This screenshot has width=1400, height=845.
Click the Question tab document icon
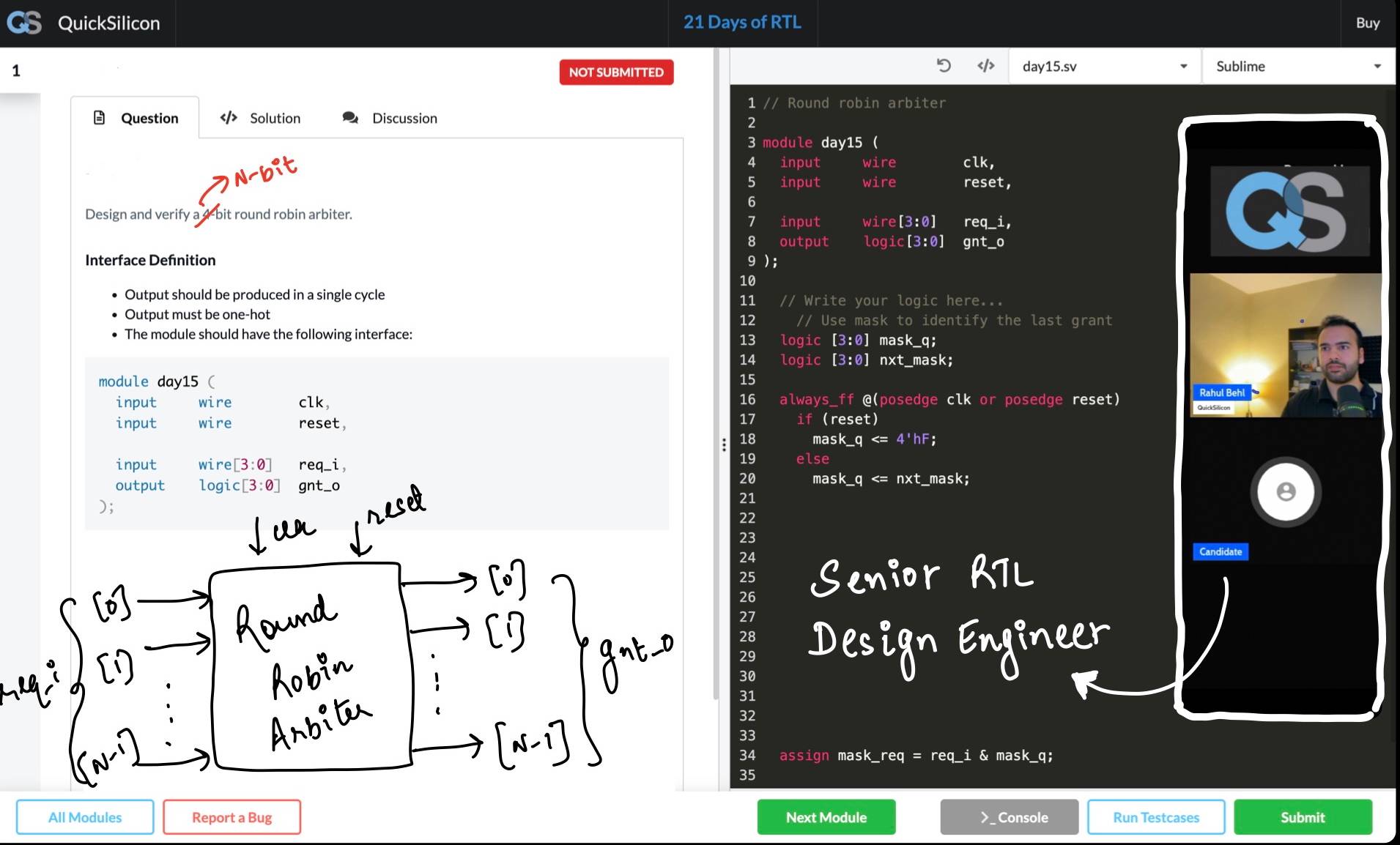coord(100,118)
